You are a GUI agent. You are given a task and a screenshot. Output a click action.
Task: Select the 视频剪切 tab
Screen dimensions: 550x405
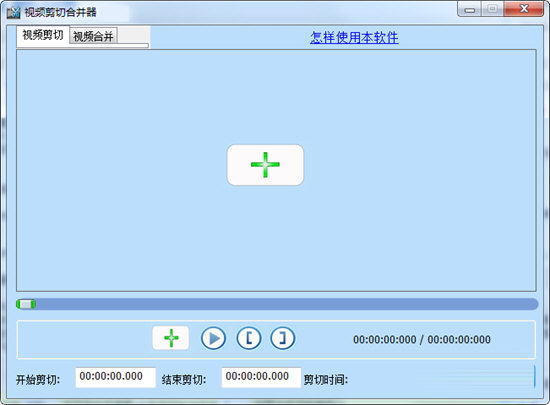click(x=43, y=35)
